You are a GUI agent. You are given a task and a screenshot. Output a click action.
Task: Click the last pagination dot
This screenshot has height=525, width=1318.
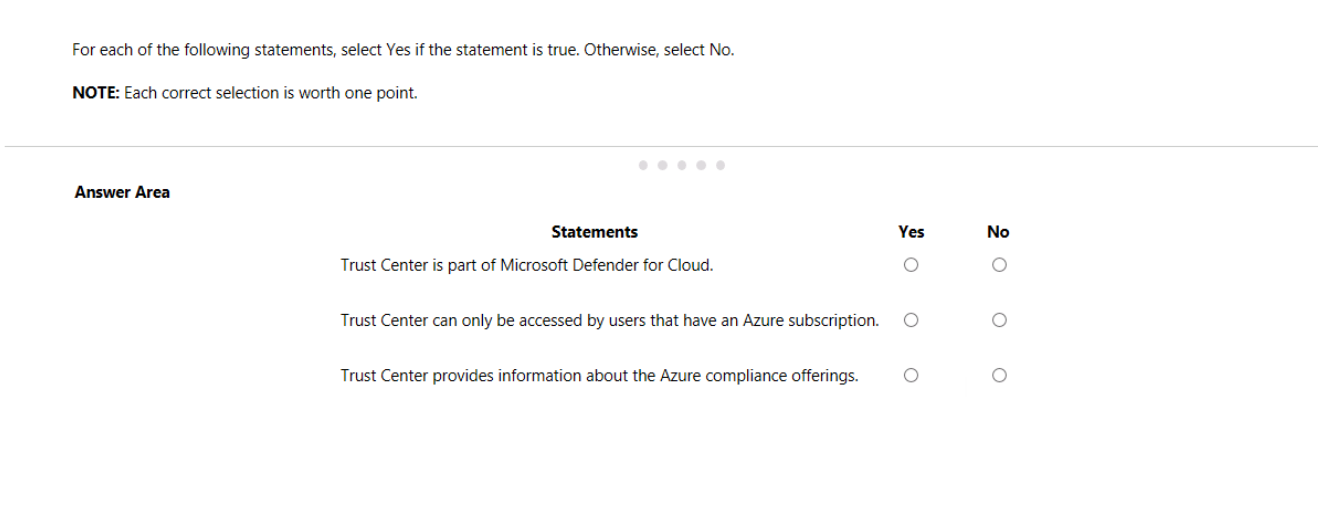click(720, 164)
